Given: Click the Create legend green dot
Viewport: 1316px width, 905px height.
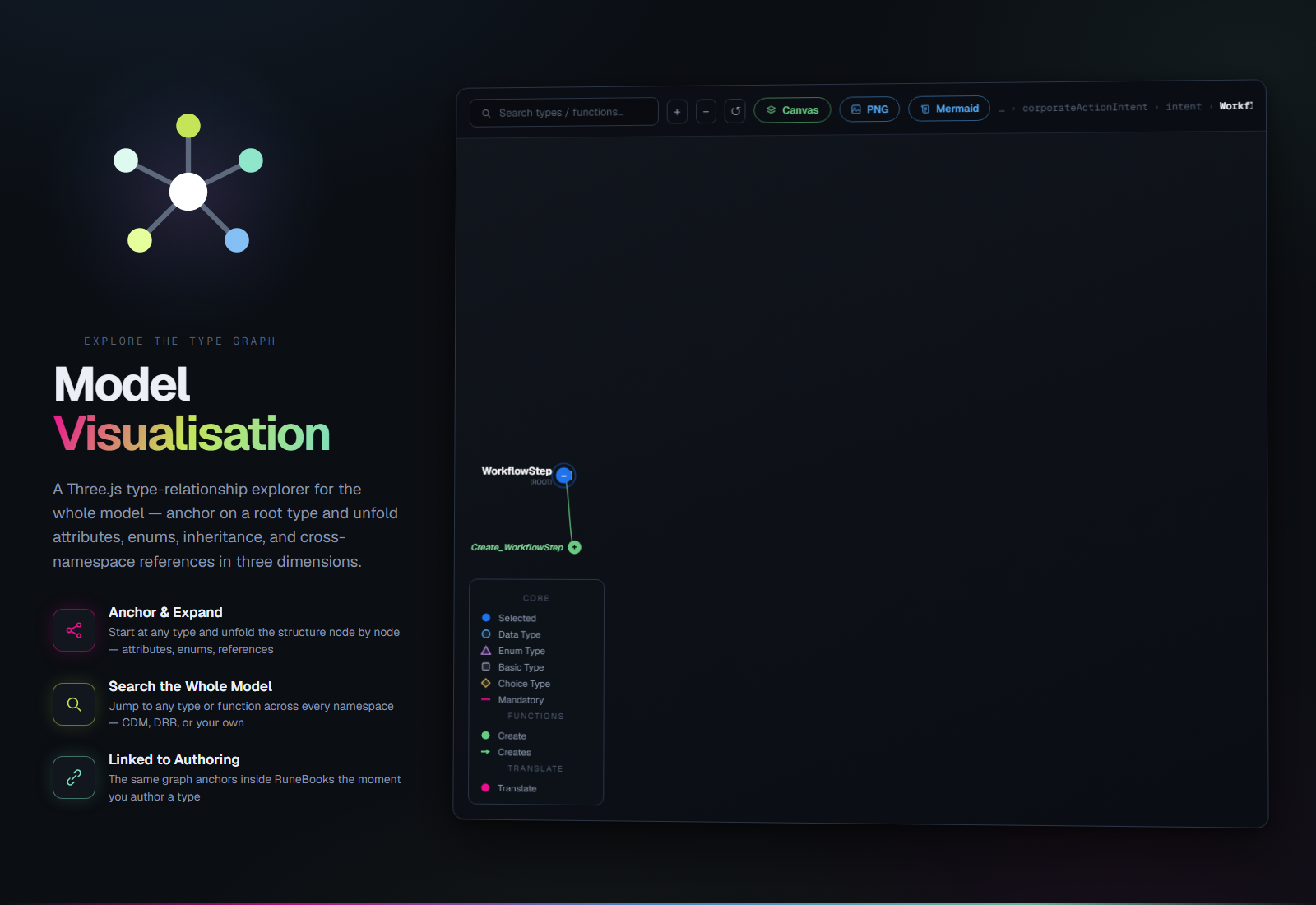Looking at the screenshot, I should coord(485,736).
